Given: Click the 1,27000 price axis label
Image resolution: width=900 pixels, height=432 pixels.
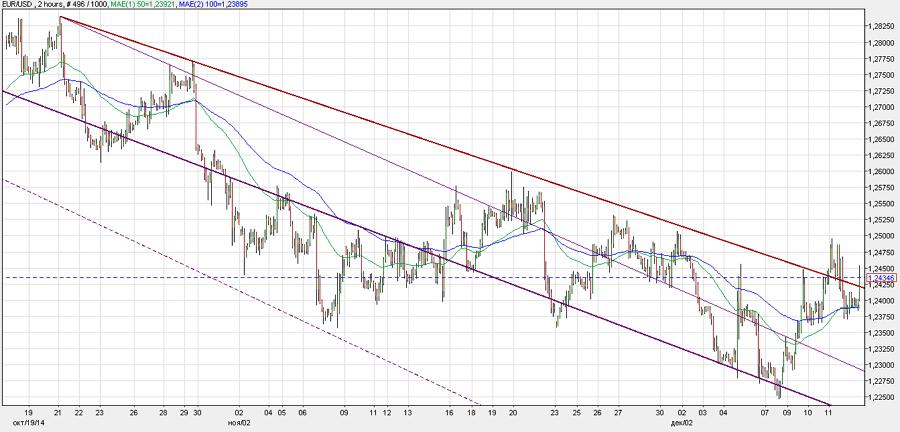Looking at the screenshot, I should coord(882,107).
